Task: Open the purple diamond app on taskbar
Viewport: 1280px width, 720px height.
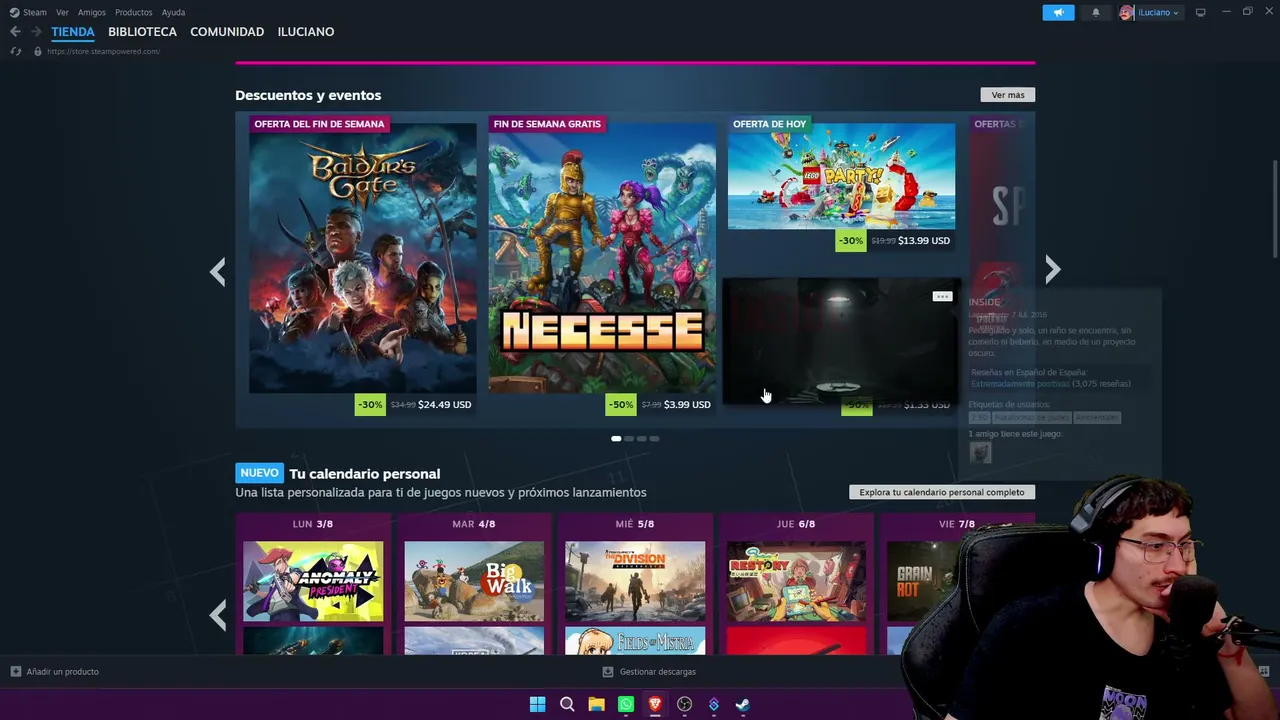Action: coord(714,704)
